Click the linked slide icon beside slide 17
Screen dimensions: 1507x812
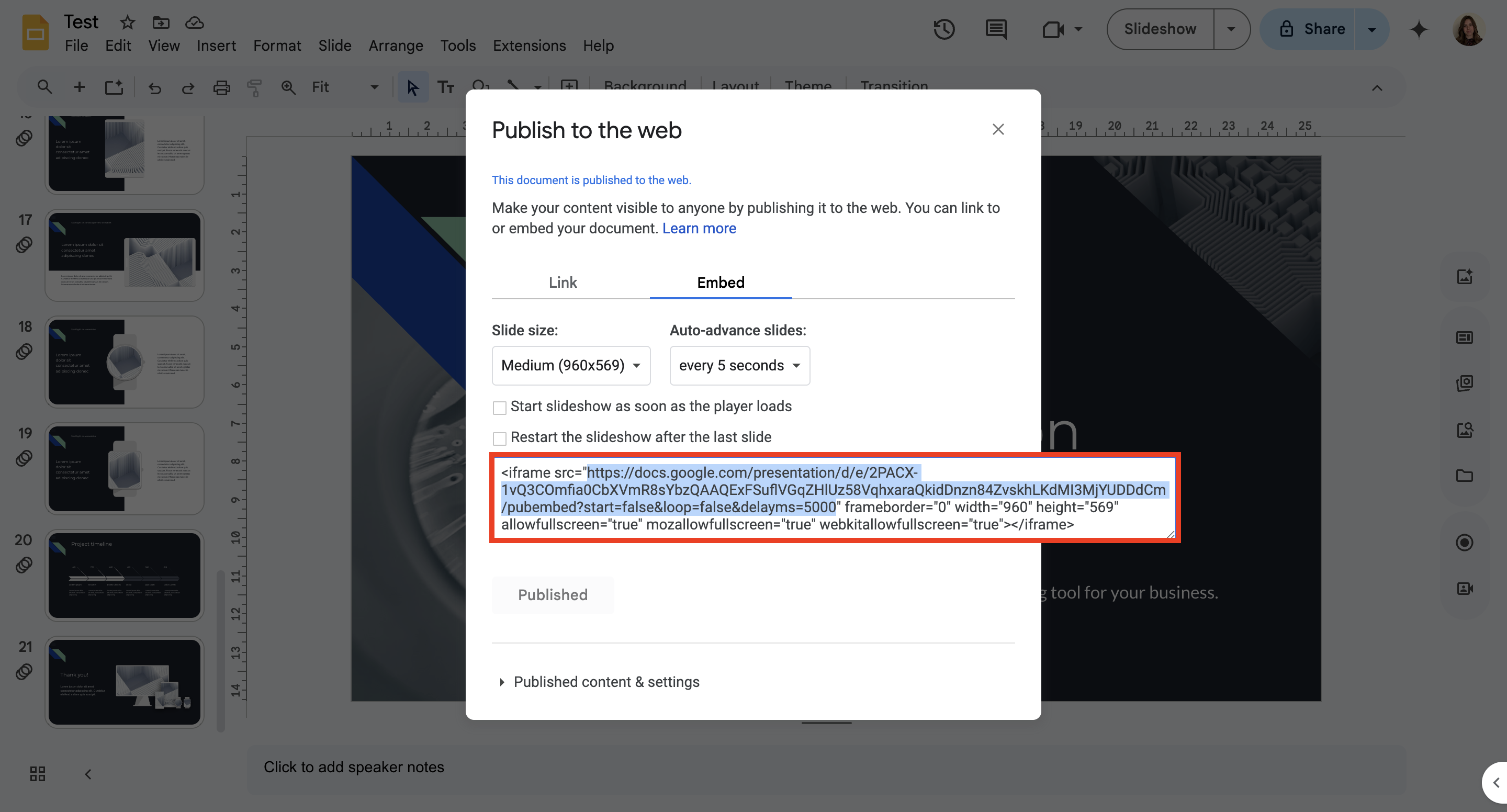(x=24, y=244)
